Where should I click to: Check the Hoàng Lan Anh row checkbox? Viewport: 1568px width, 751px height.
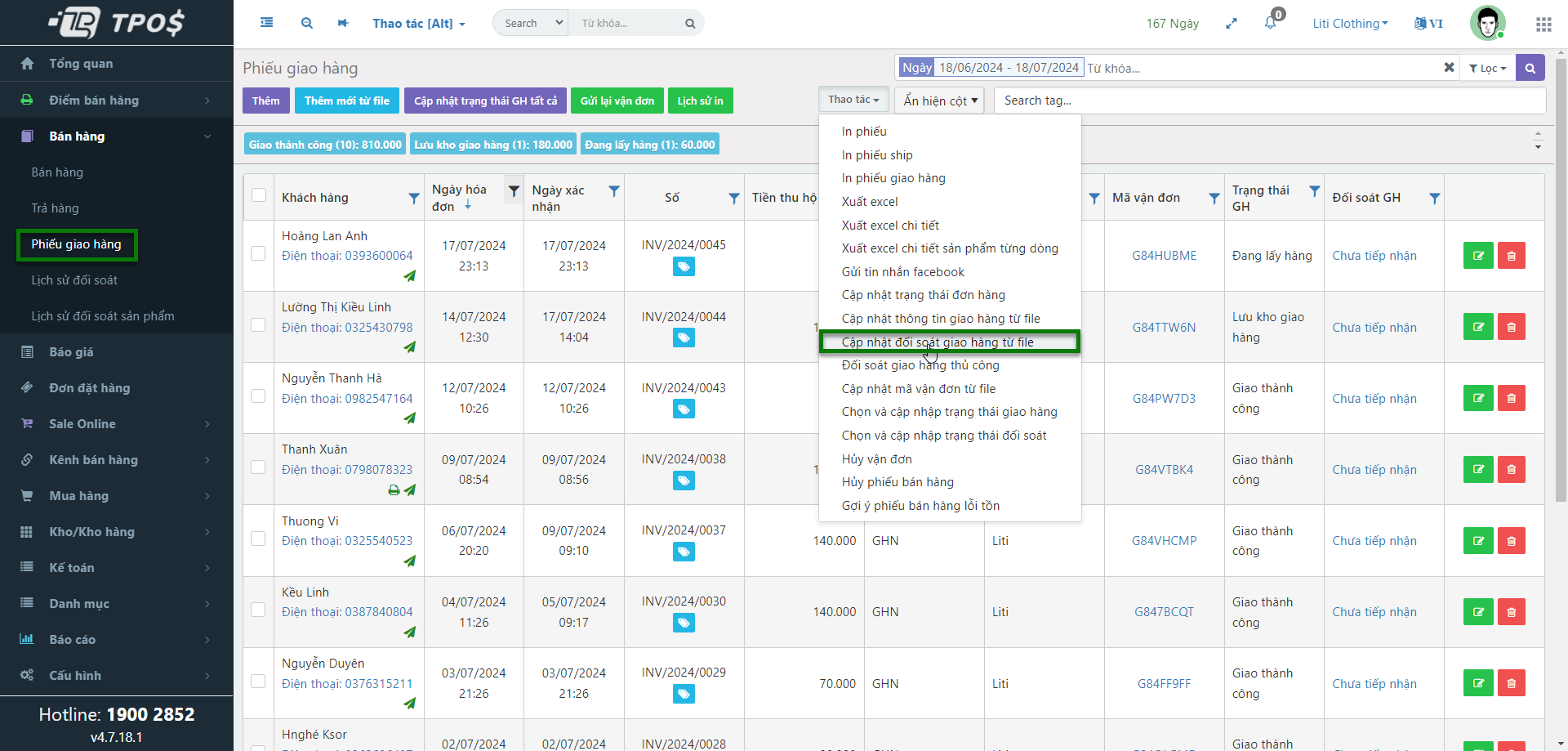click(x=258, y=253)
